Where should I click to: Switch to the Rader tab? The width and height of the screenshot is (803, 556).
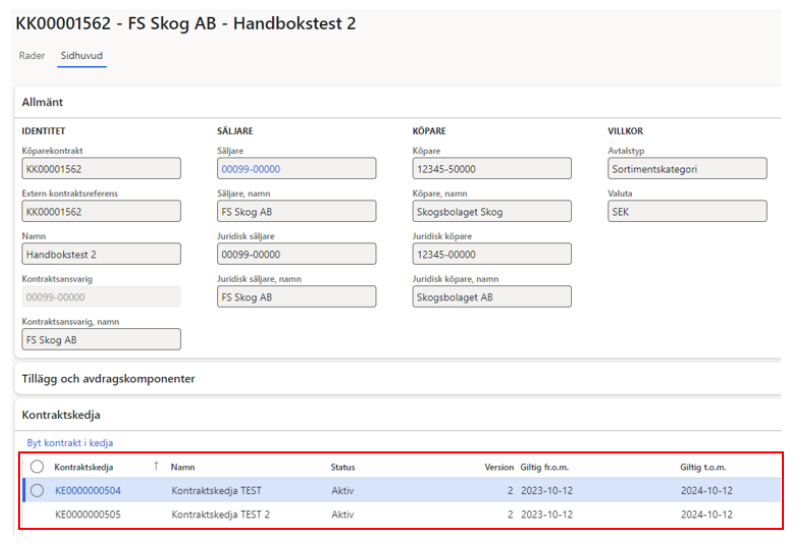coord(32,55)
